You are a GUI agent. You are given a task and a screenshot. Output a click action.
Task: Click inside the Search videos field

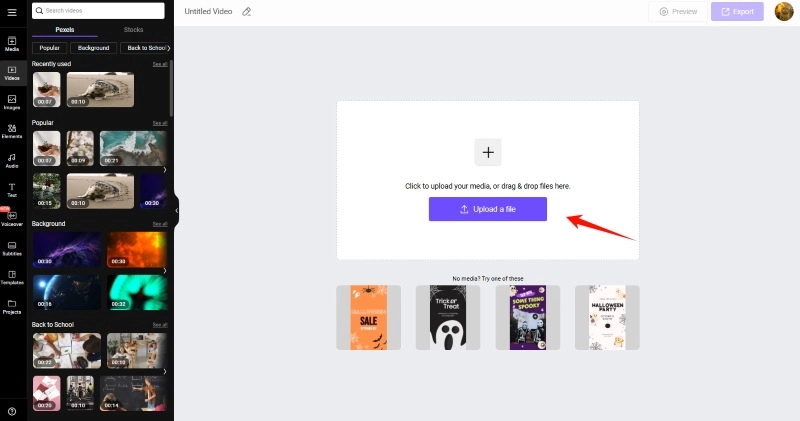click(98, 11)
